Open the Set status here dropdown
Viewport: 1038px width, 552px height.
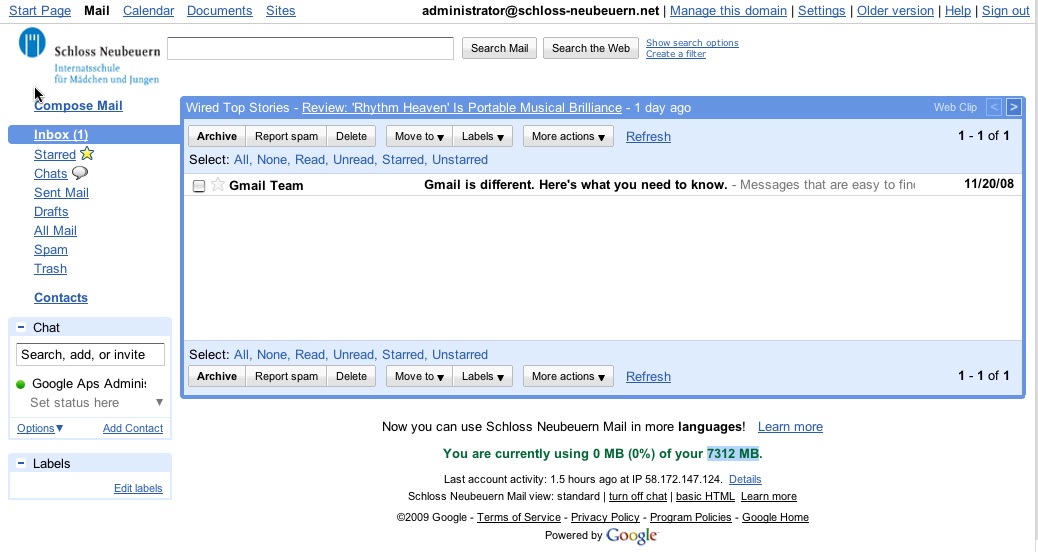pos(159,403)
